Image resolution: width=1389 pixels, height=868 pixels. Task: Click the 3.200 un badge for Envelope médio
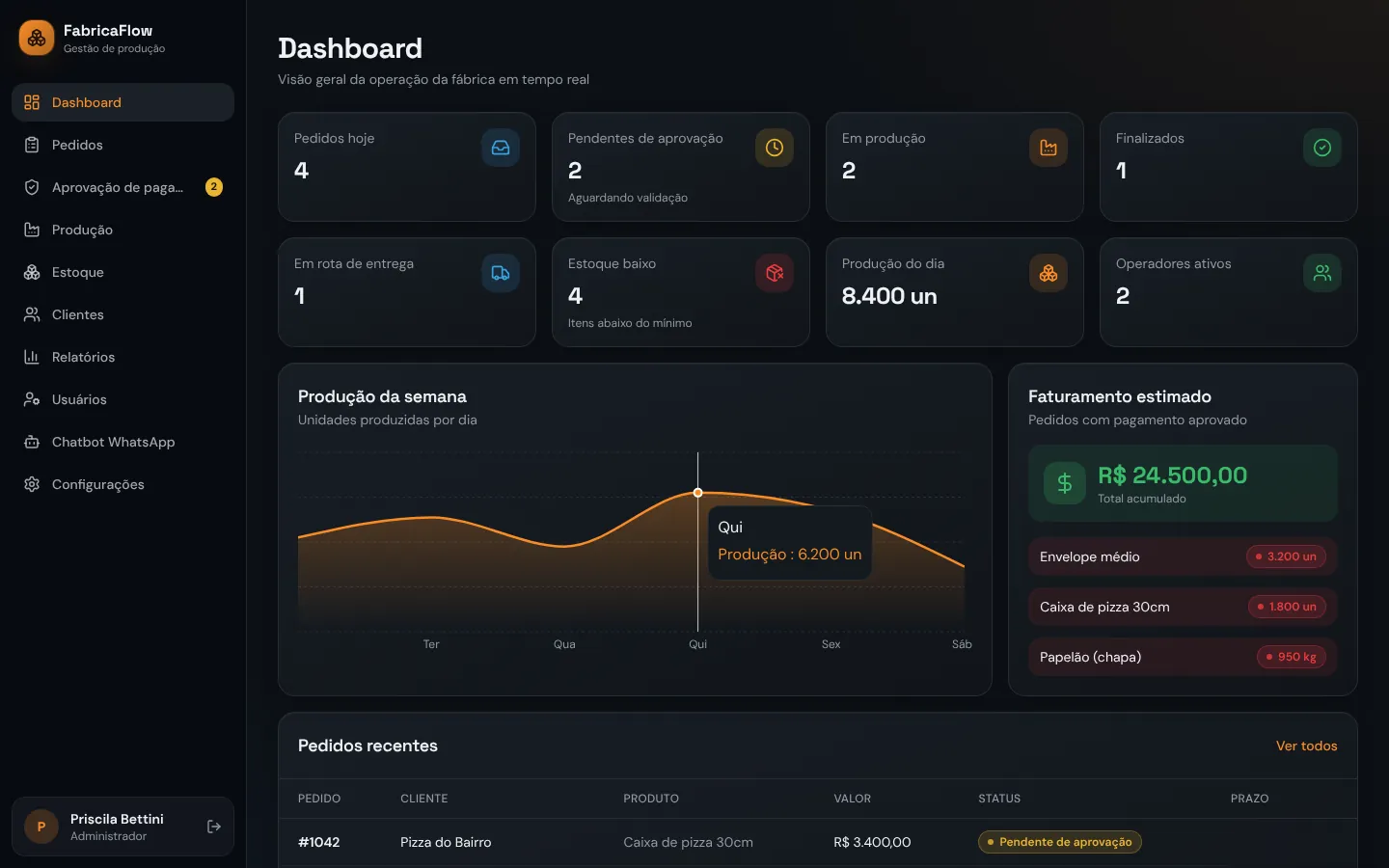pos(1286,556)
